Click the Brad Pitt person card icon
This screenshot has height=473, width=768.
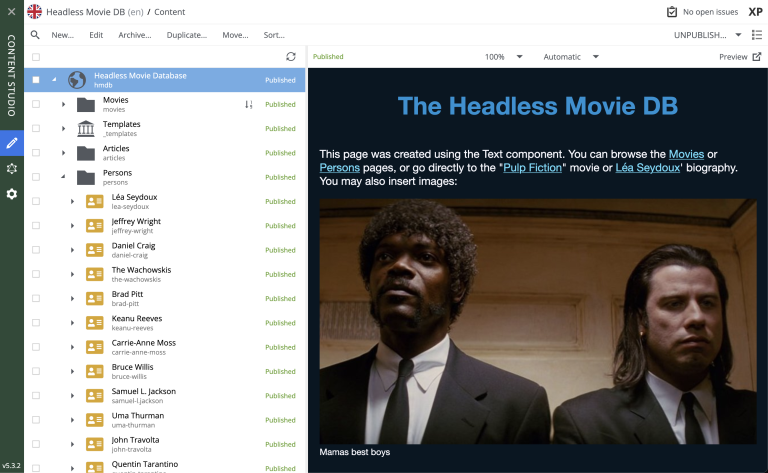95,298
